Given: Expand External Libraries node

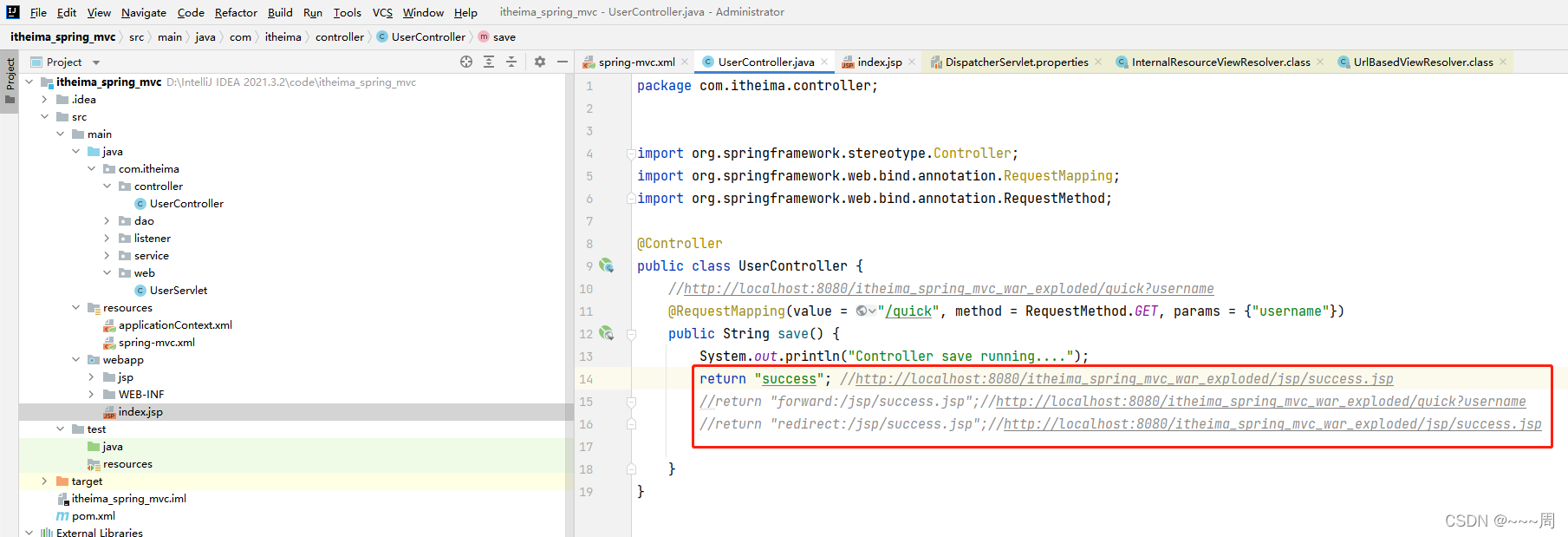Looking at the screenshot, I should (x=29, y=533).
